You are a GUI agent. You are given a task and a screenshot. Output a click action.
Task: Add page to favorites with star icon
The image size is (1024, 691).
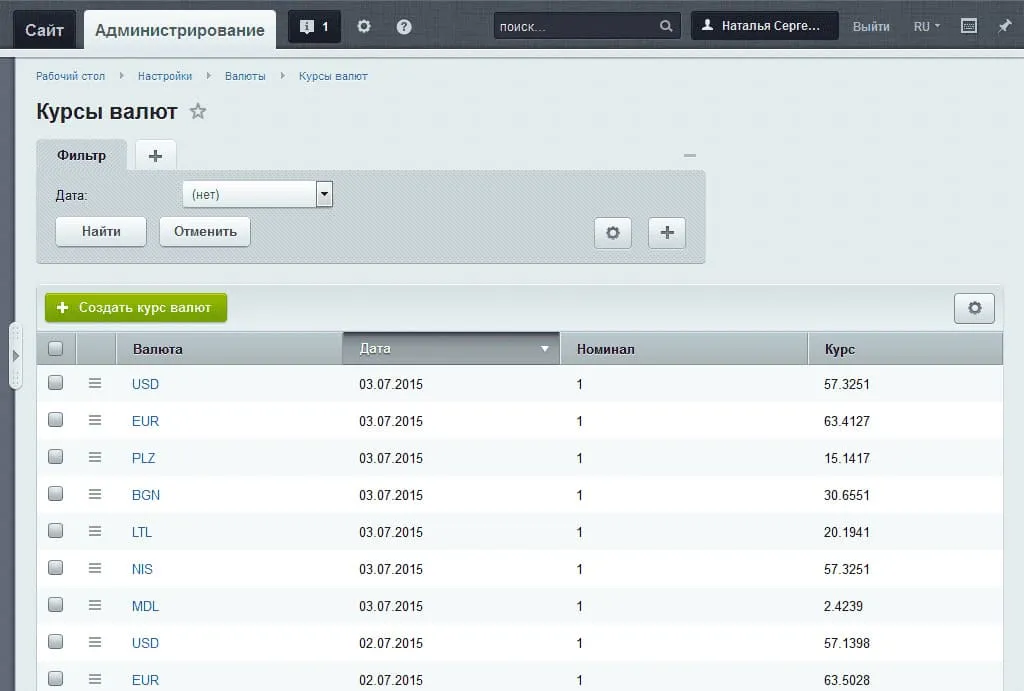pyautogui.click(x=198, y=112)
